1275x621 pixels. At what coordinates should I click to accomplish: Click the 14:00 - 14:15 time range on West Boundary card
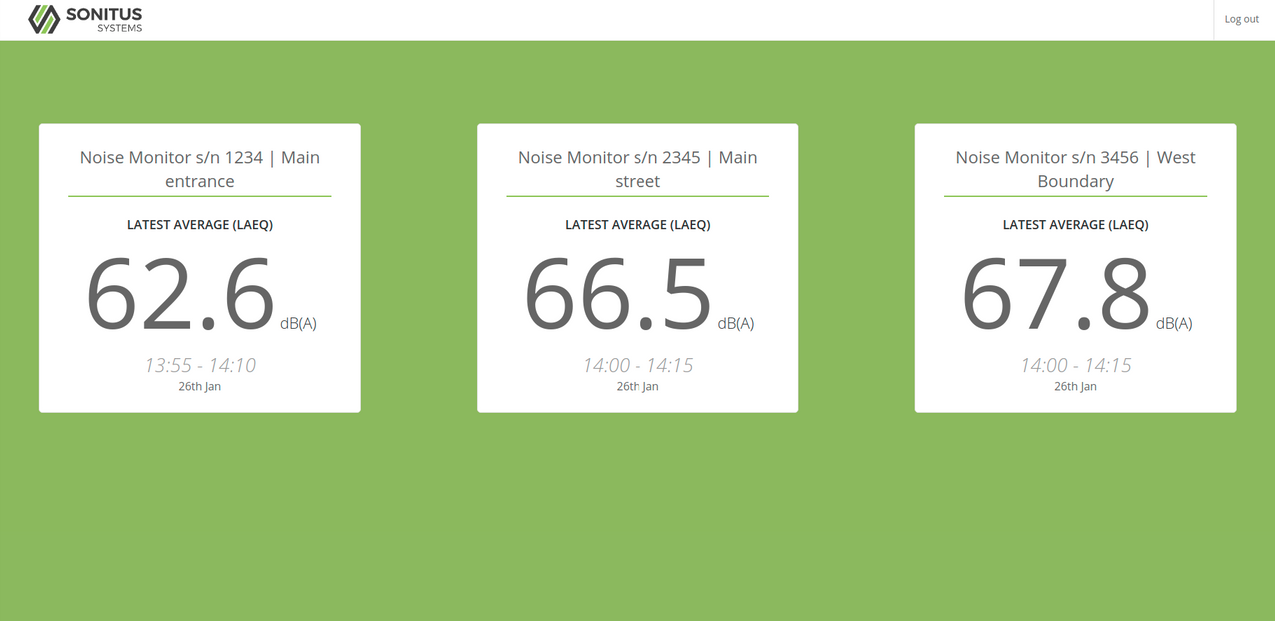(1076, 365)
